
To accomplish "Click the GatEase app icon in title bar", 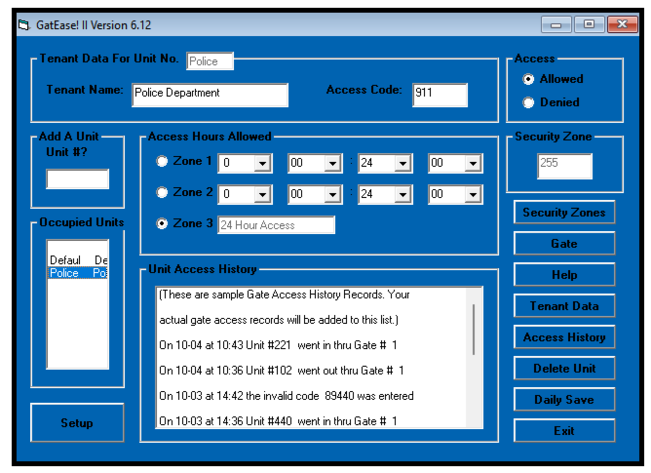I will [x=24, y=24].
